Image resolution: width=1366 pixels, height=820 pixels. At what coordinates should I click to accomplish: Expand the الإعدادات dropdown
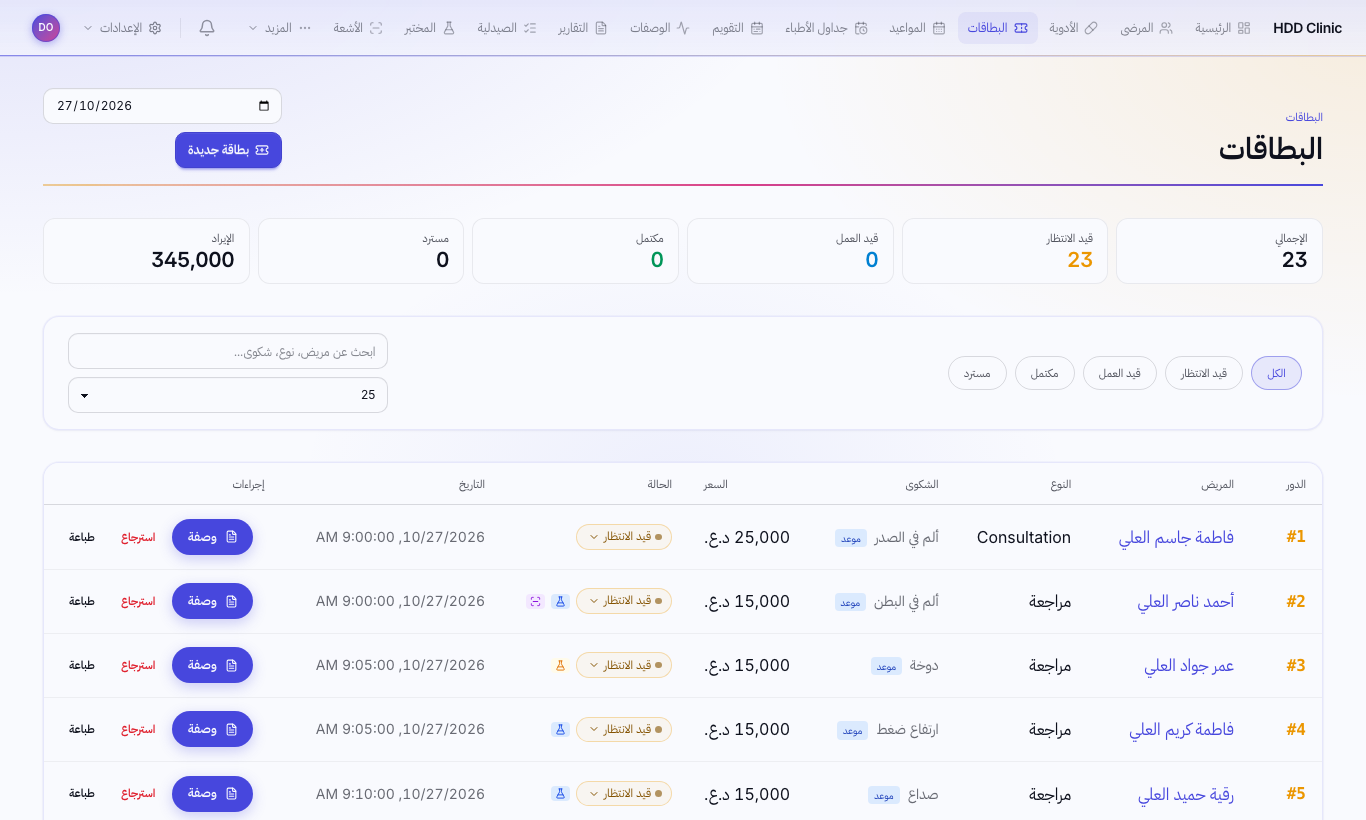(x=122, y=28)
